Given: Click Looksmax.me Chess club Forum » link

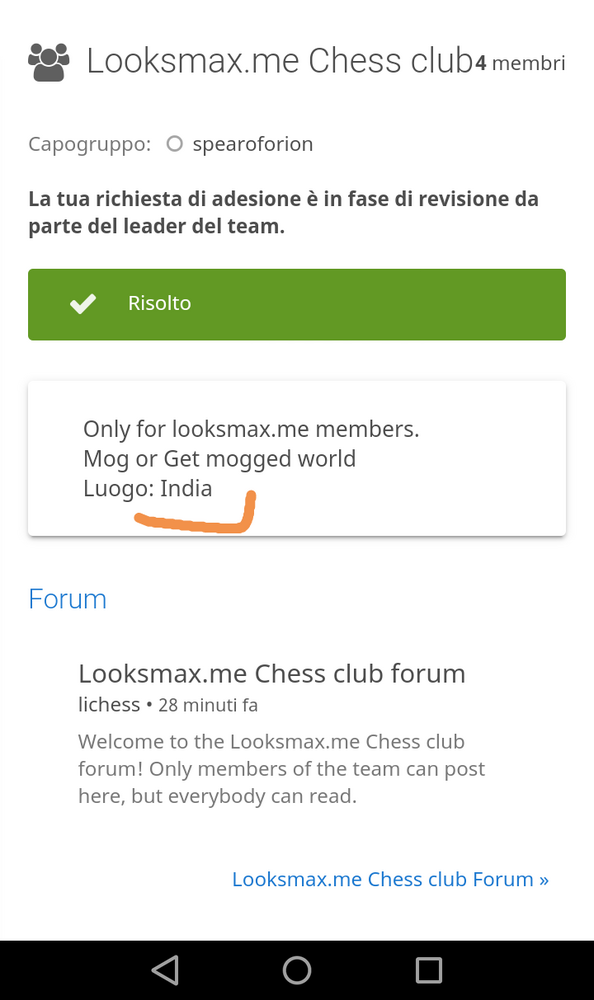Looking at the screenshot, I should [x=390, y=879].
